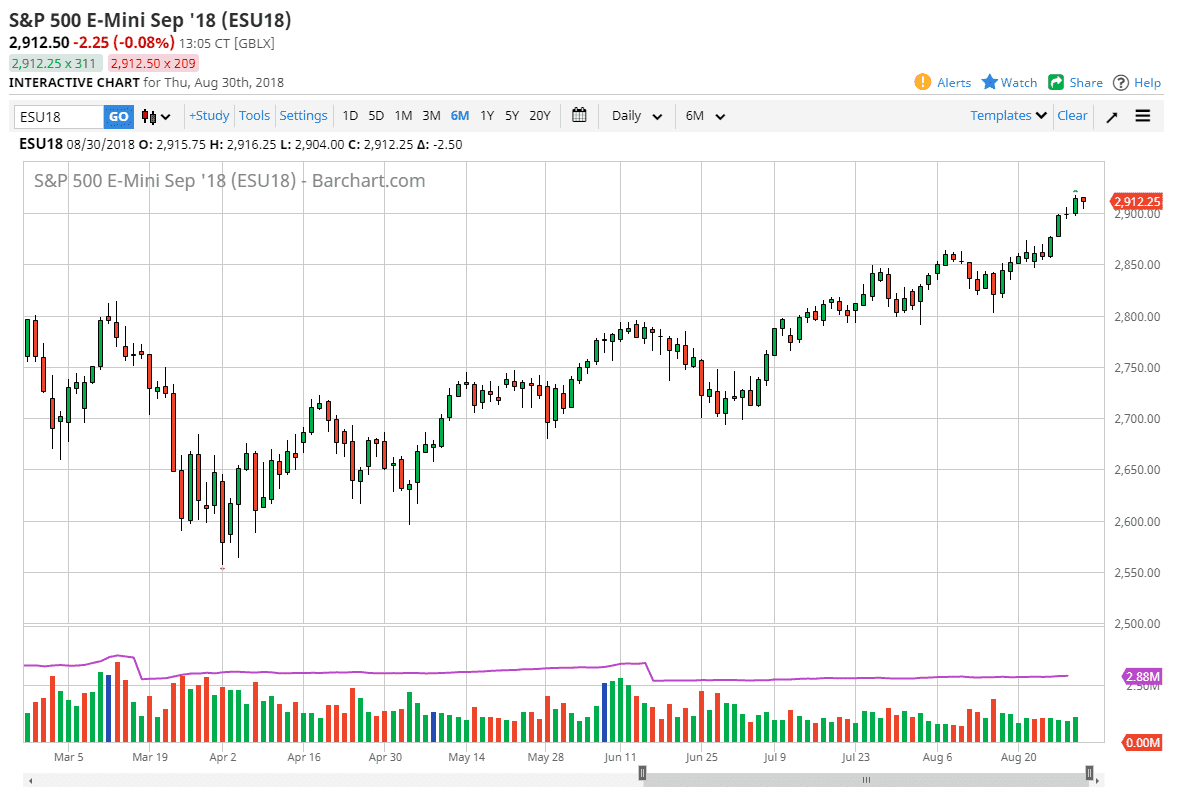Click +Study to add an indicator
This screenshot has width=1186, height=787.
[x=208, y=116]
